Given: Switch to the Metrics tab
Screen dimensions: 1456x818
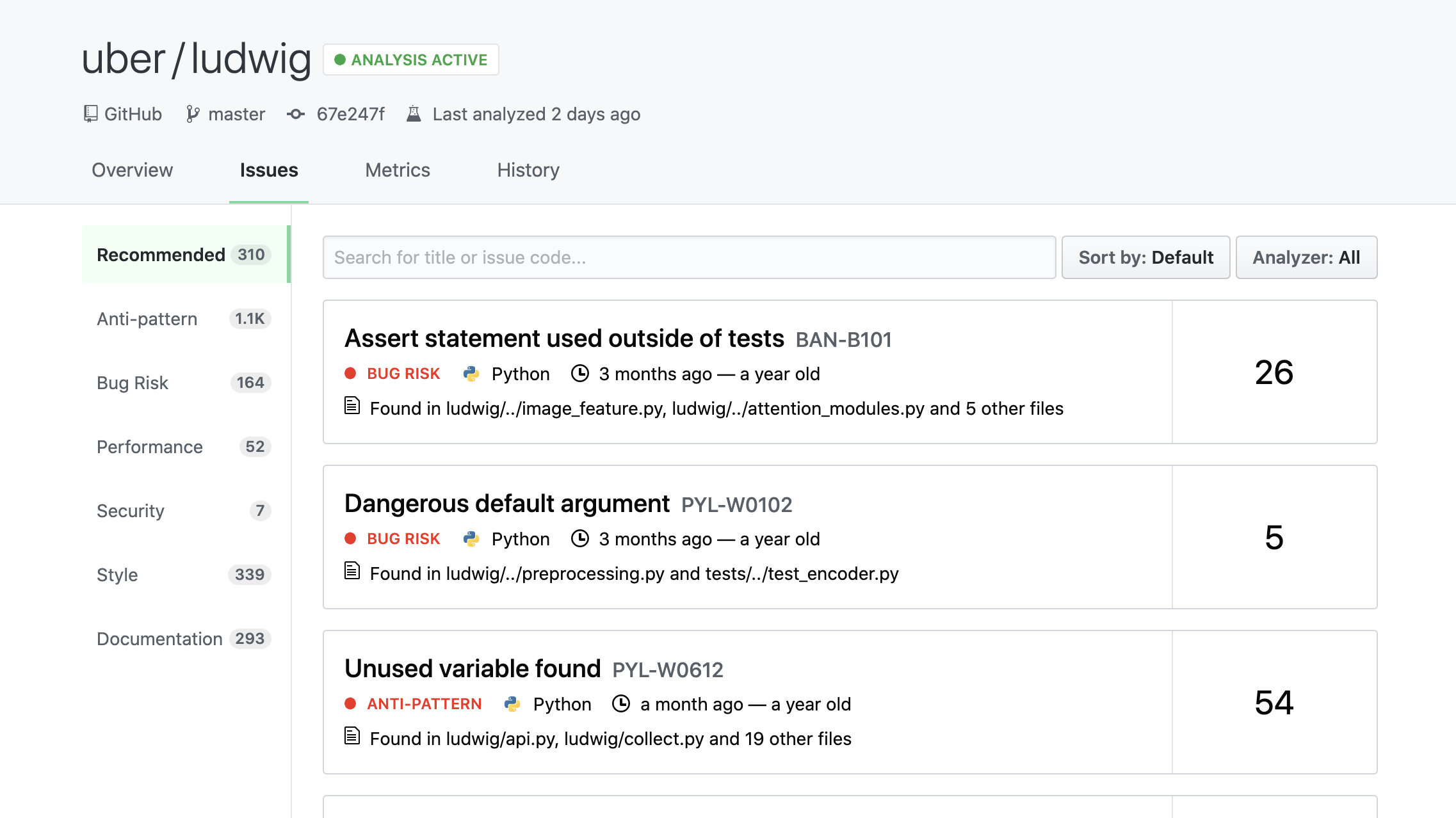Looking at the screenshot, I should tap(398, 170).
